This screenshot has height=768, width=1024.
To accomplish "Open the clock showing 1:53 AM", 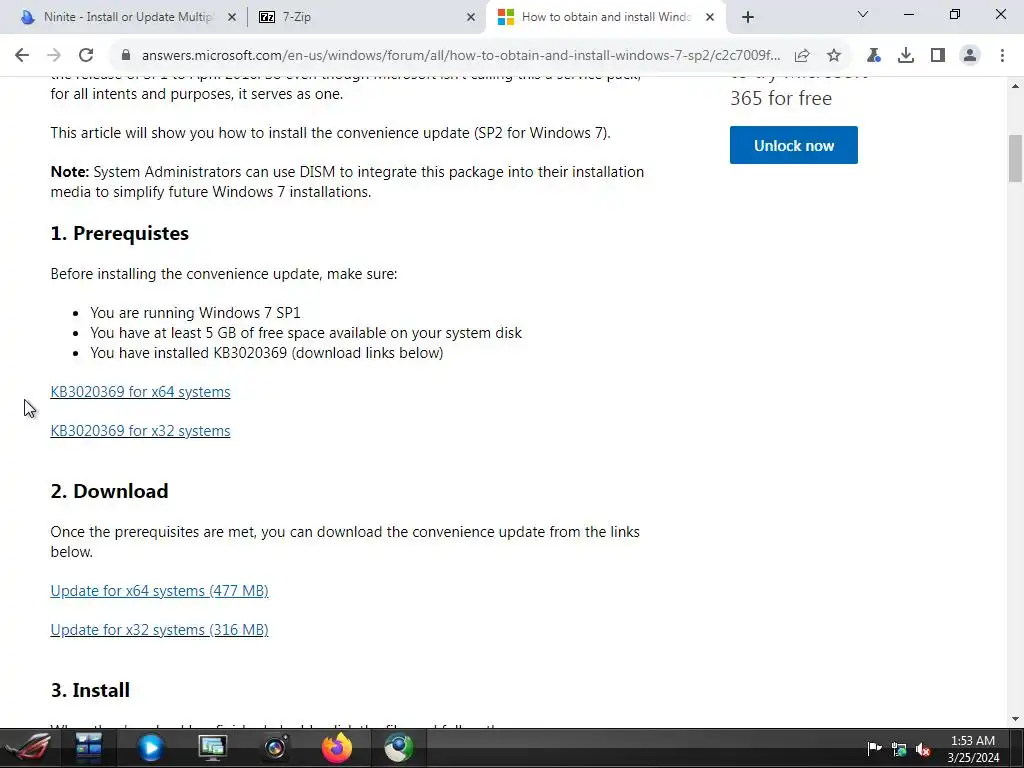I will click(x=973, y=749).
